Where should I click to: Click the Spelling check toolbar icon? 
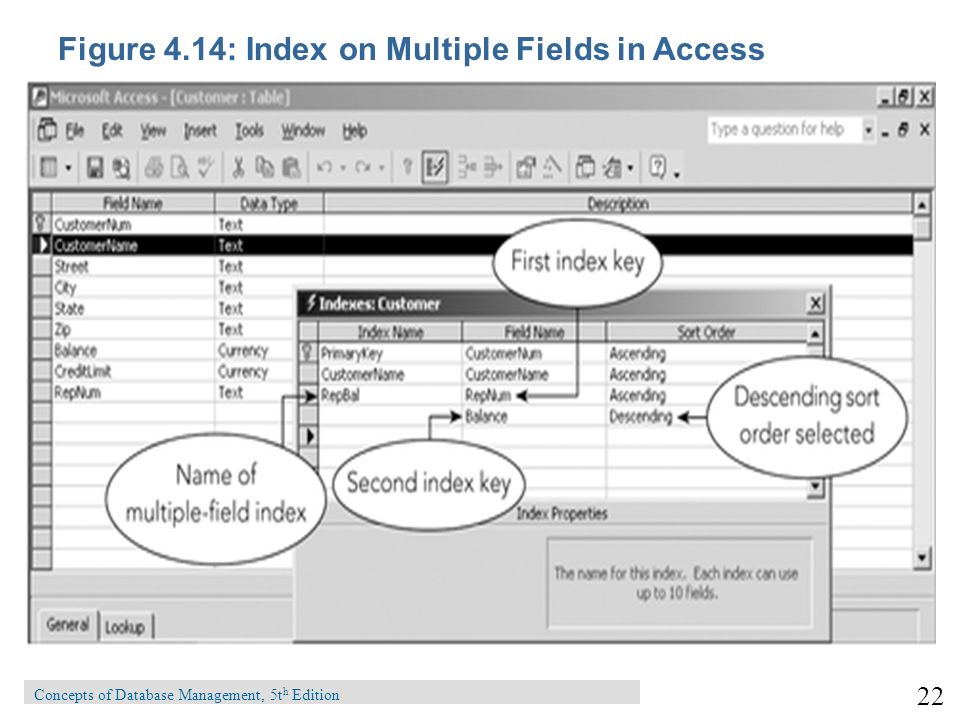click(x=205, y=167)
